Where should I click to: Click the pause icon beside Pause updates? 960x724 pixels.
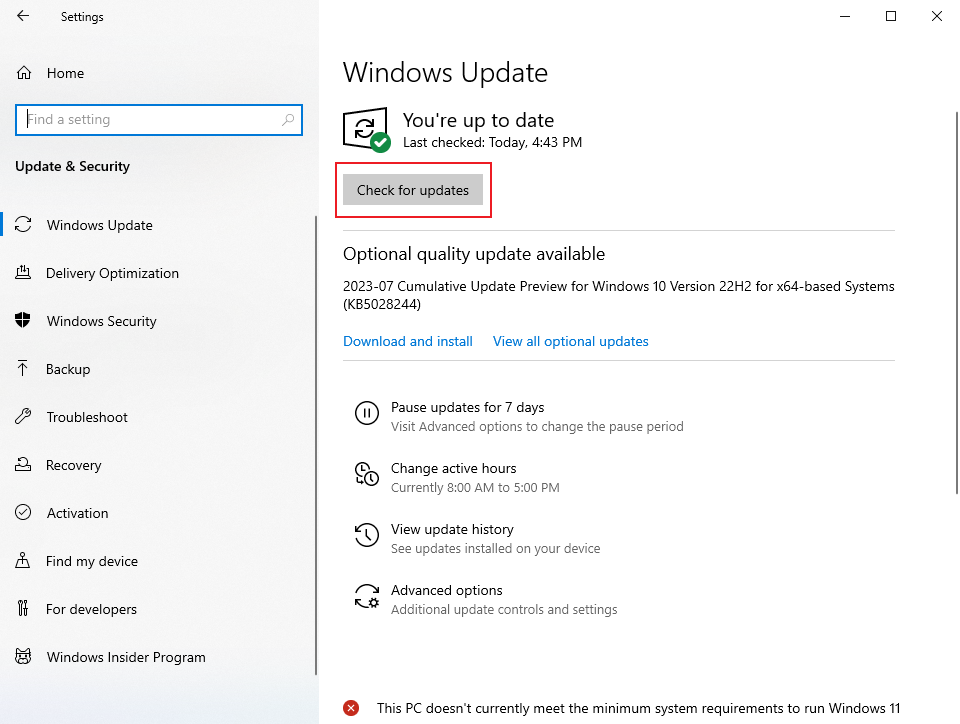point(367,413)
